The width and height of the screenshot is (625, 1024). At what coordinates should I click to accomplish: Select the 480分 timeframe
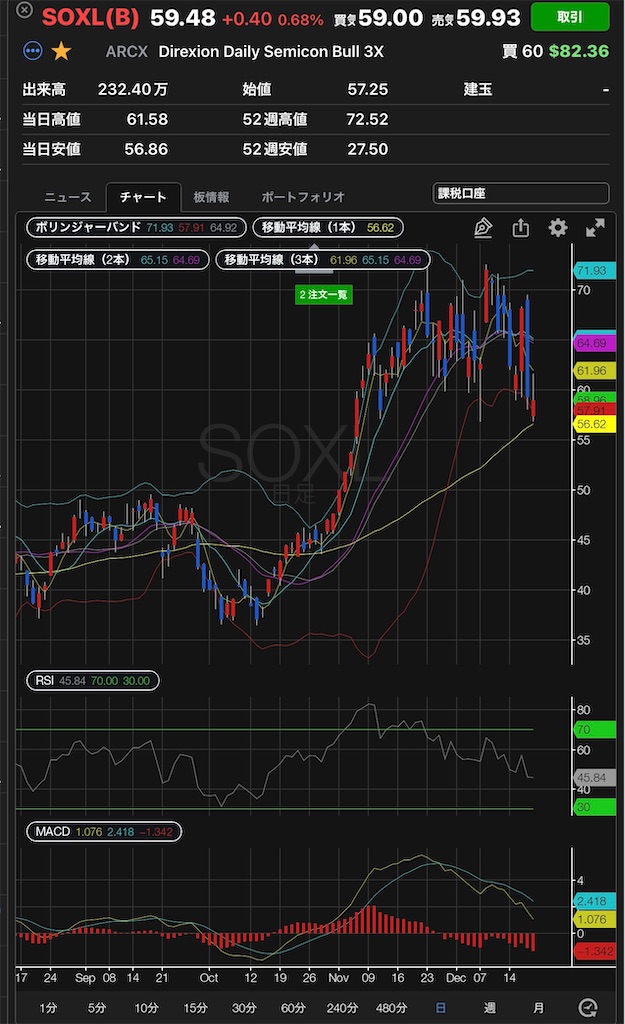pyautogui.click(x=391, y=1008)
